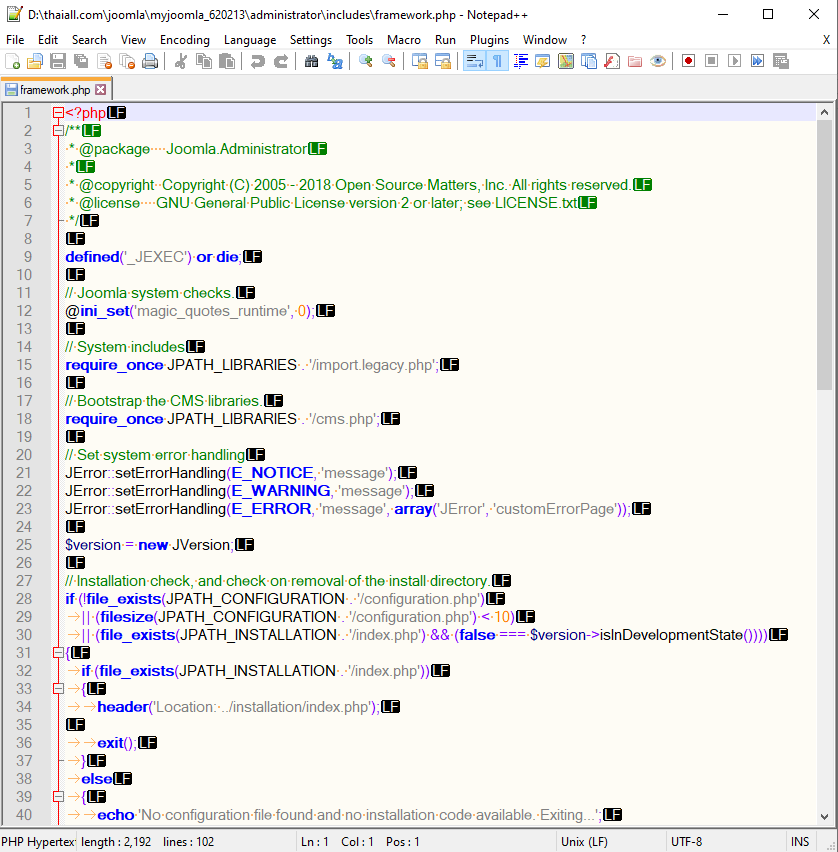Screen dimensions: 838x852
Task: Click the Replace toolbar icon
Action: (x=334, y=61)
